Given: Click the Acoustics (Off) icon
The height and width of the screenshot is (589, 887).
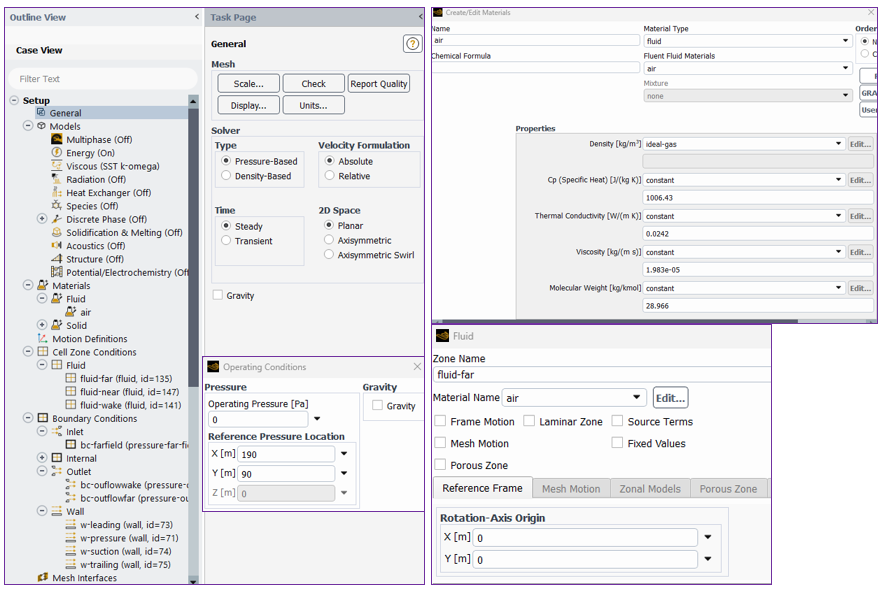Looking at the screenshot, I should coord(57,245).
